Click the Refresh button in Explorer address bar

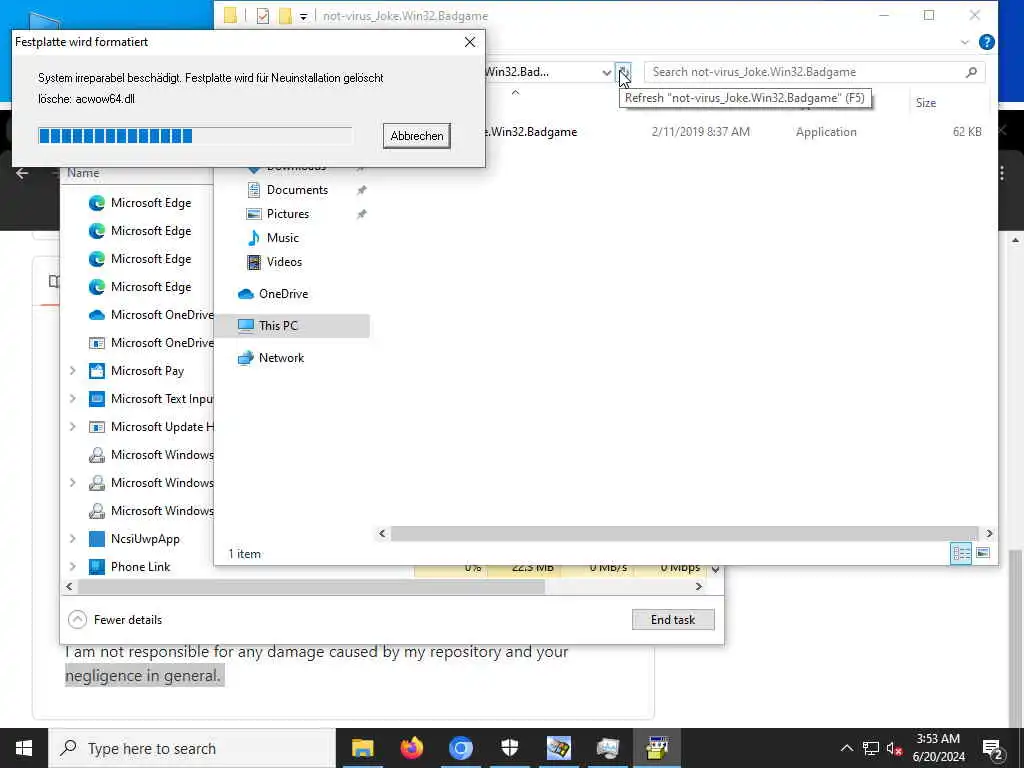[x=624, y=72]
